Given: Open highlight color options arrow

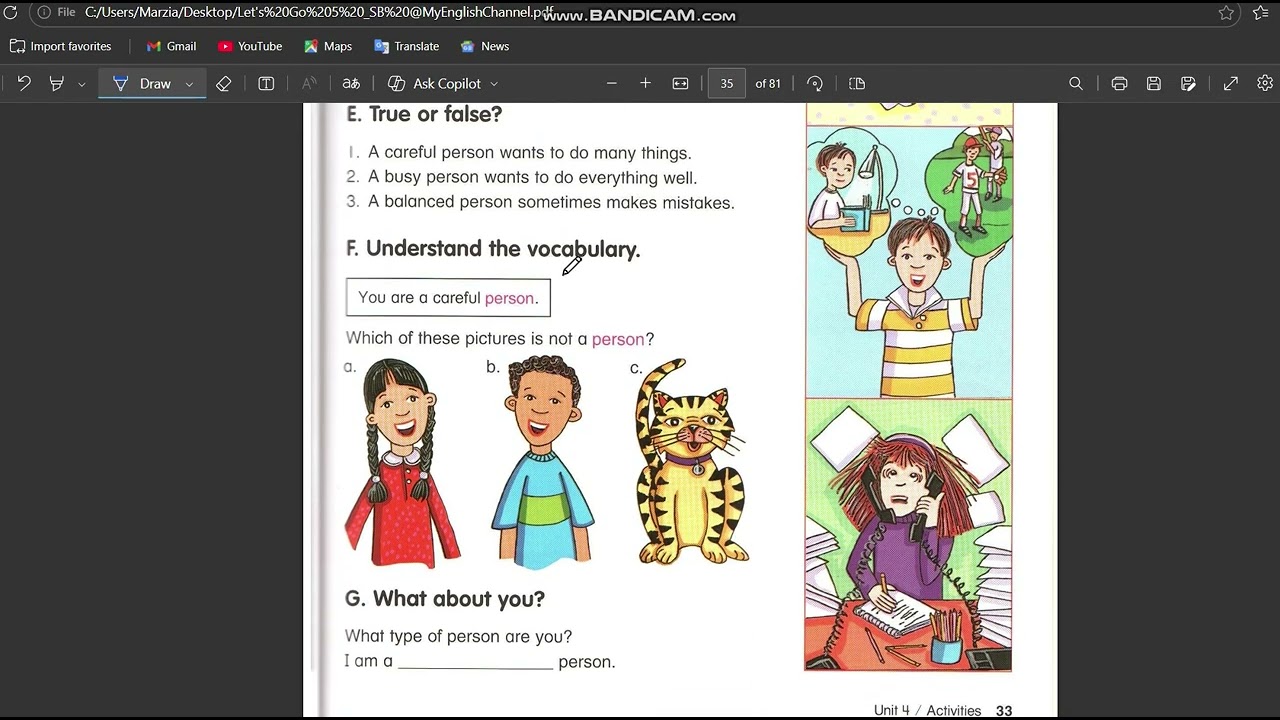Looking at the screenshot, I should (x=82, y=84).
